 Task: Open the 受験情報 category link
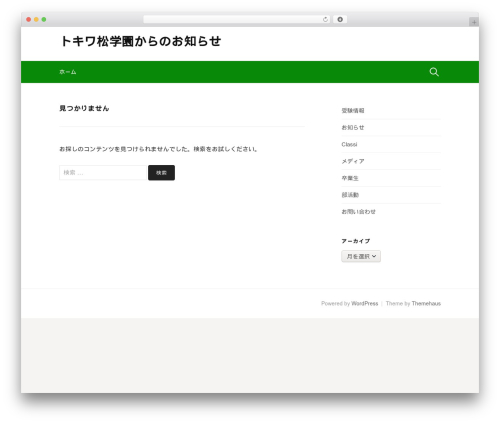(353, 111)
